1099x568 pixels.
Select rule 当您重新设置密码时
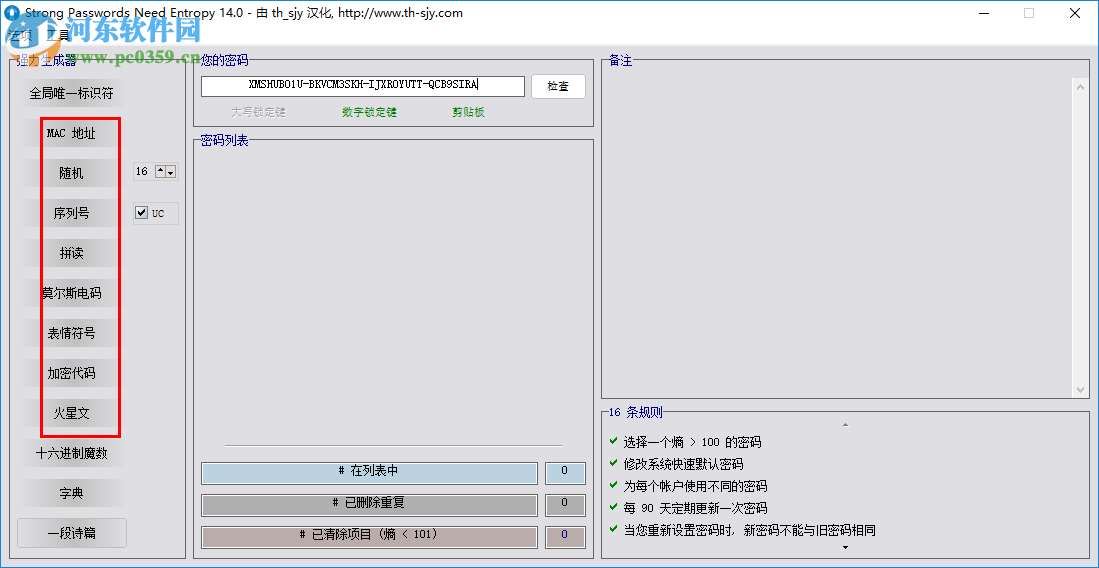(750, 530)
